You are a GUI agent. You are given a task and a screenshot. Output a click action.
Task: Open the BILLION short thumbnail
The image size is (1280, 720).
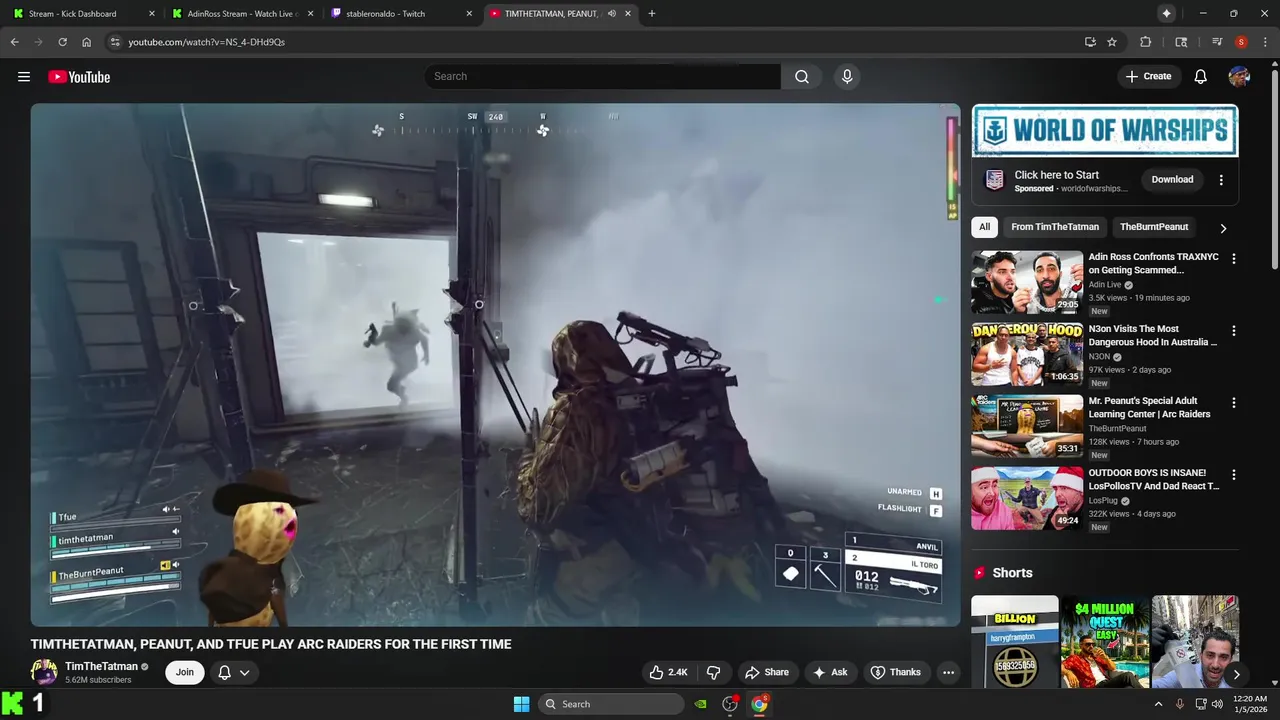(1014, 642)
